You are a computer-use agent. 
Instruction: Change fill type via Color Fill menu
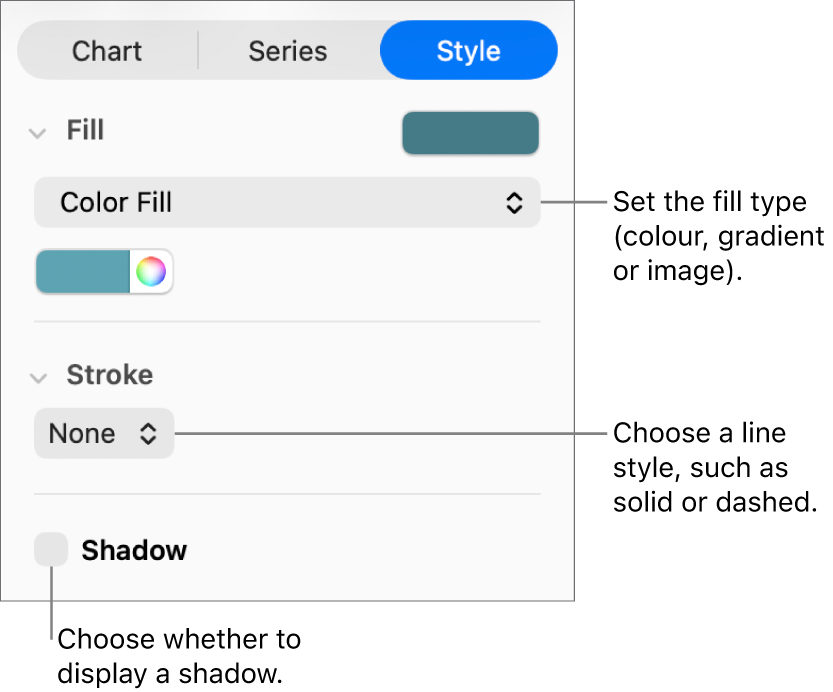click(287, 202)
